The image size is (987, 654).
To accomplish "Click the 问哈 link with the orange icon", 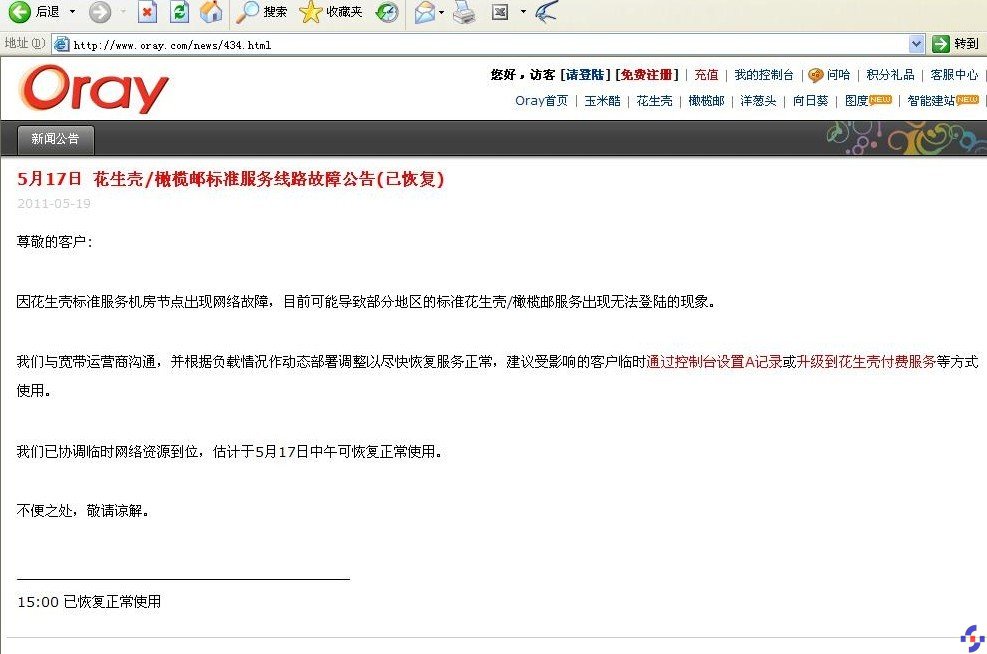I will [829, 75].
